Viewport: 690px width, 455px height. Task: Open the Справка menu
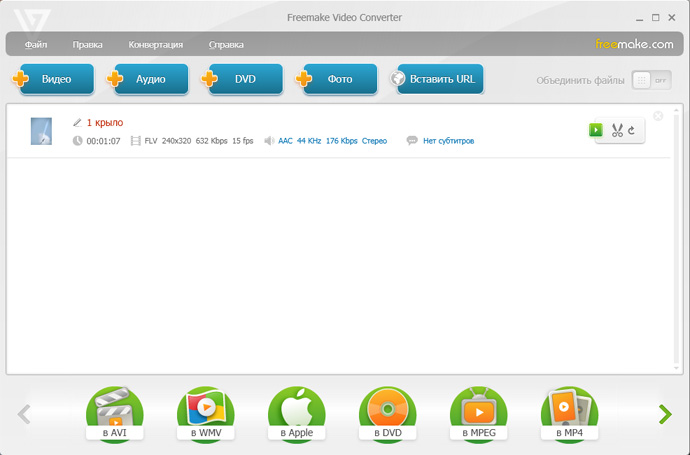(x=226, y=45)
